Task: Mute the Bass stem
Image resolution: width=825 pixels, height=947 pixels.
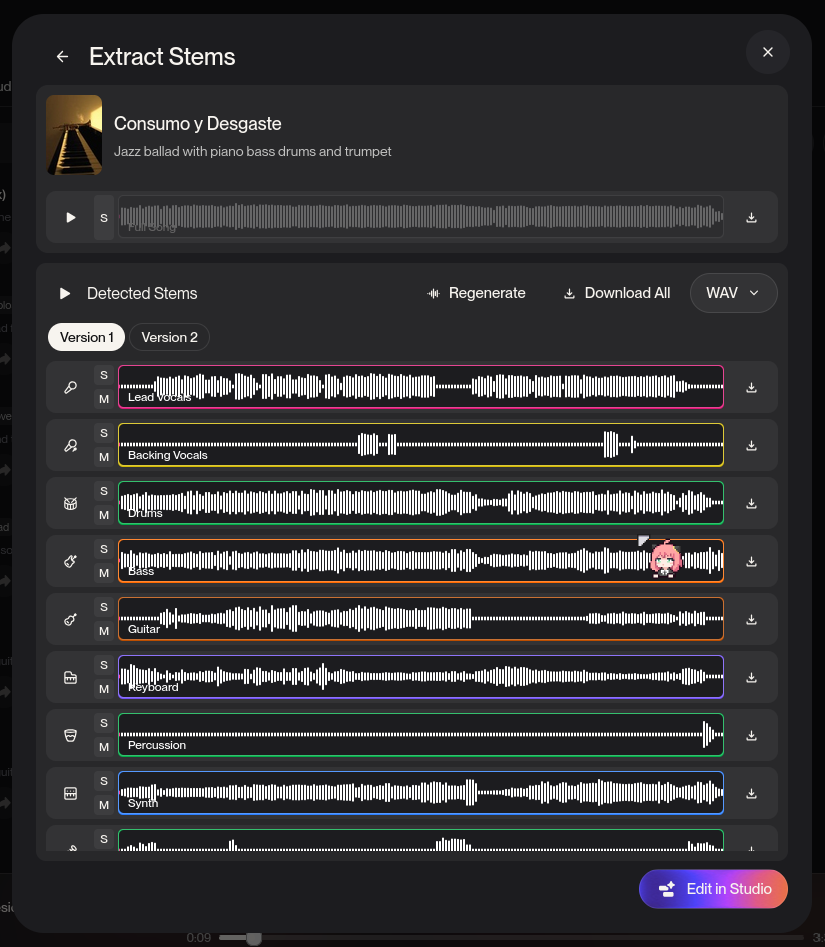Action: [x=103, y=573]
